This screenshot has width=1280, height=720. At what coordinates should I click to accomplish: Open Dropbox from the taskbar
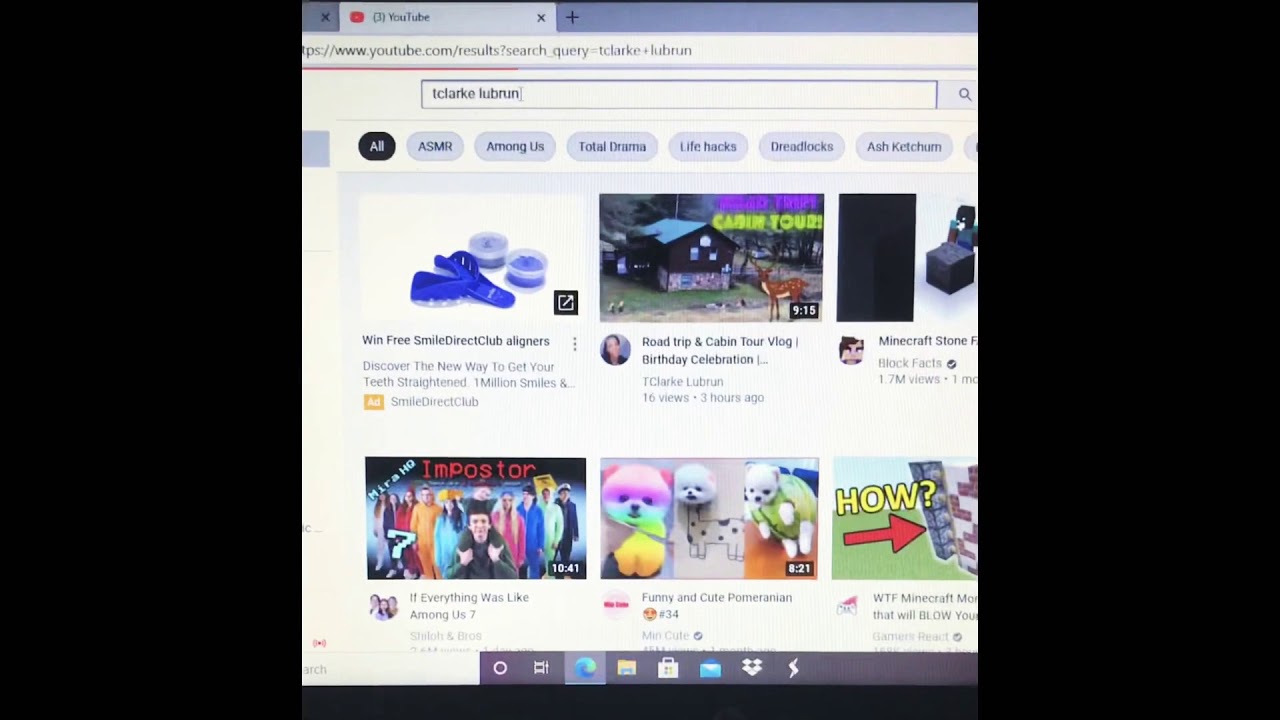click(752, 668)
